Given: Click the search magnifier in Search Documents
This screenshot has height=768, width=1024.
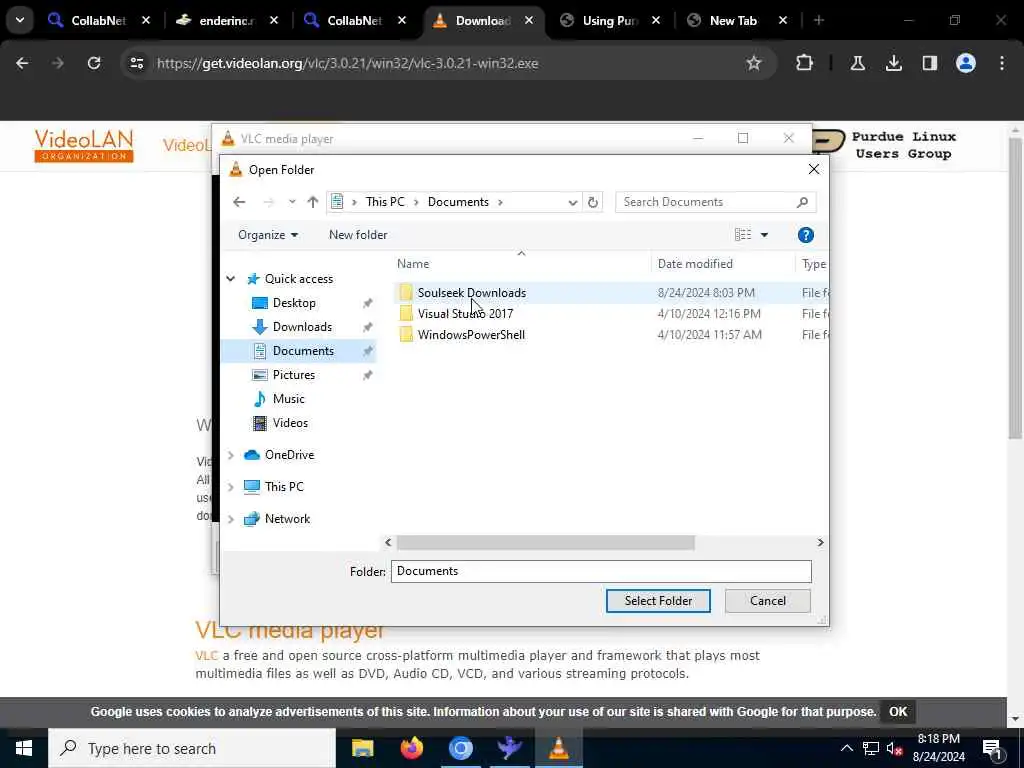Looking at the screenshot, I should pyautogui.click(x=802, y=202).
